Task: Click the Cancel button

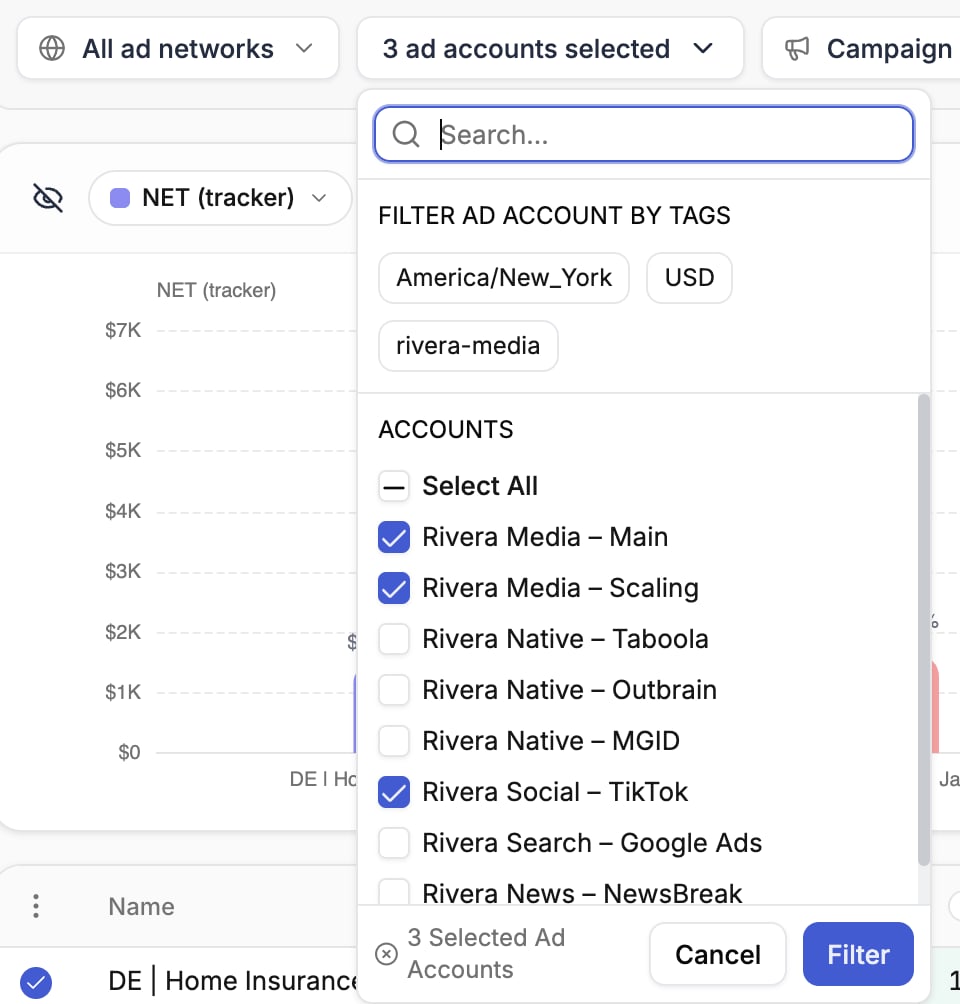Action: 718,954
